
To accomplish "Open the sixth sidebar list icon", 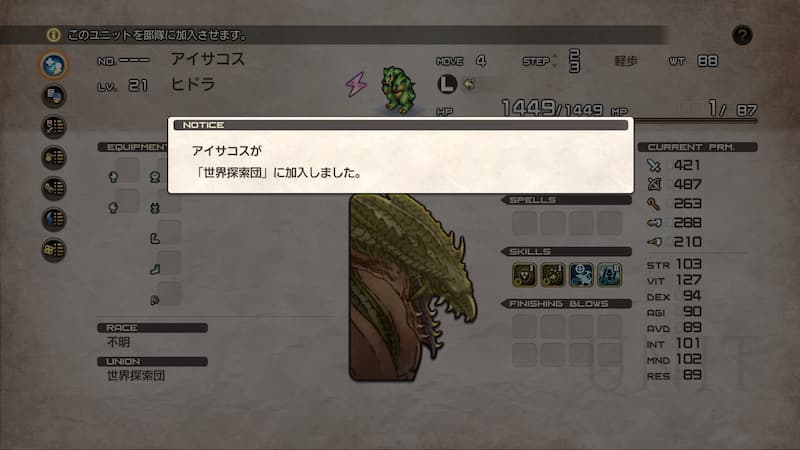I will click(54, 219).
